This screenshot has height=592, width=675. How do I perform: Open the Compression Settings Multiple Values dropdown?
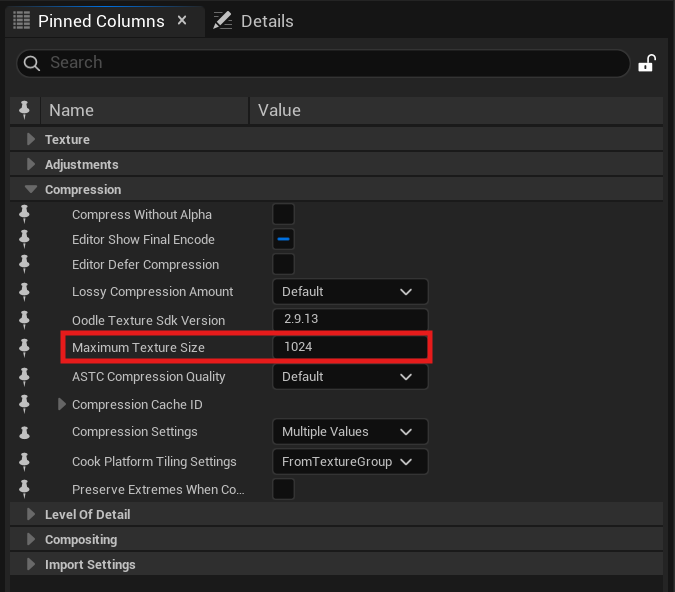tap(350, 431)
